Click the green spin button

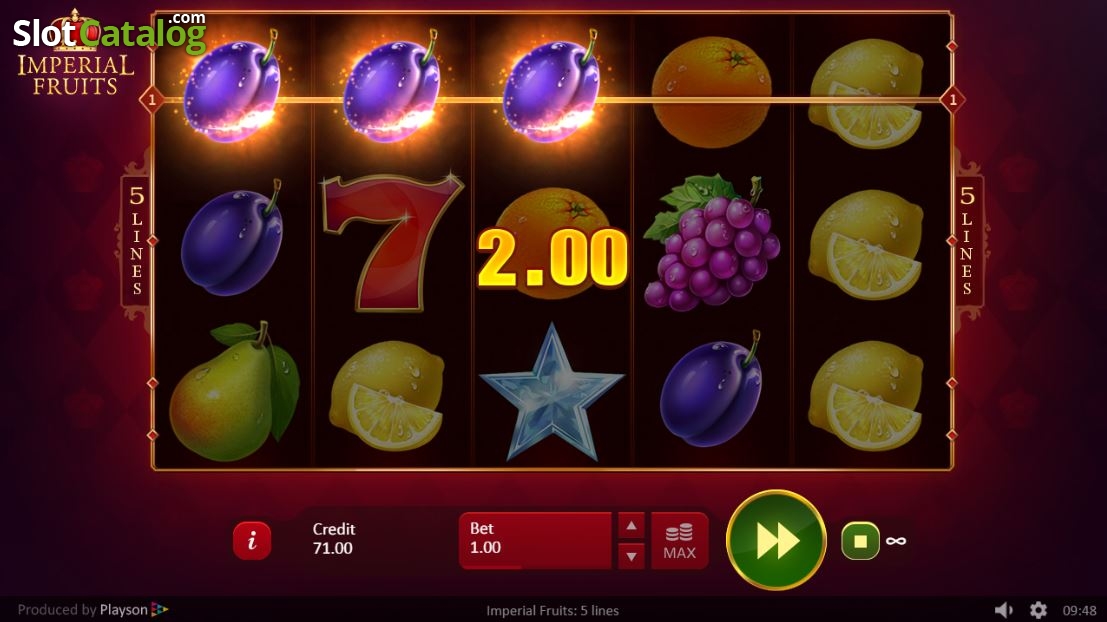(777, 540)
